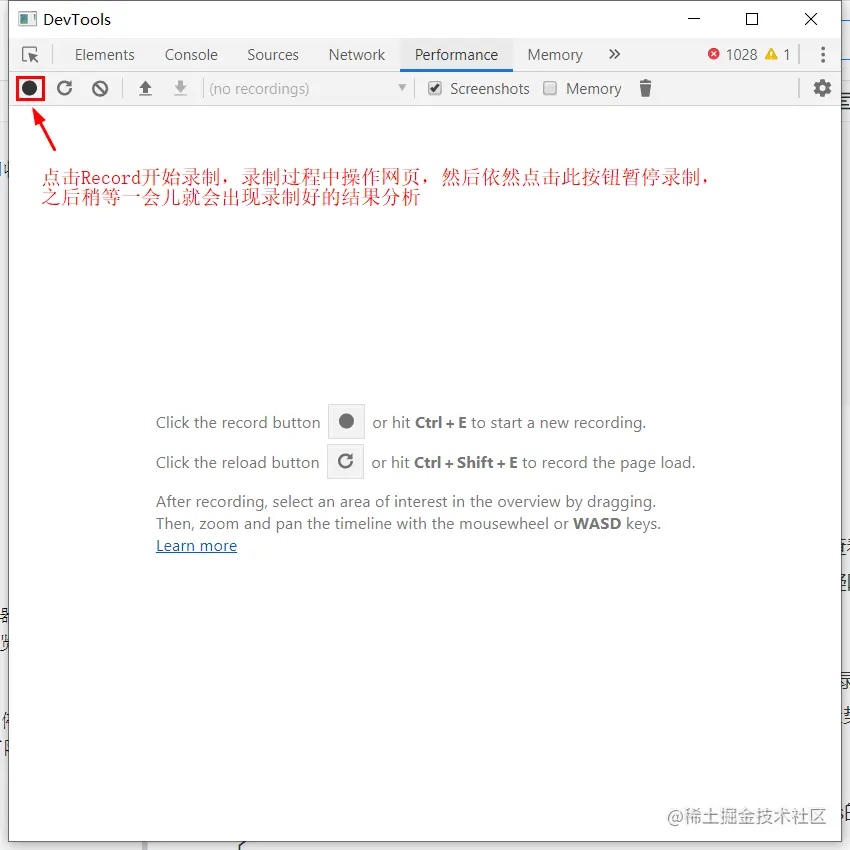Toggle the Screenshots checkbox
Image resolution: width=850 pixels, height=850 pixels.
[x=435, y=88]
